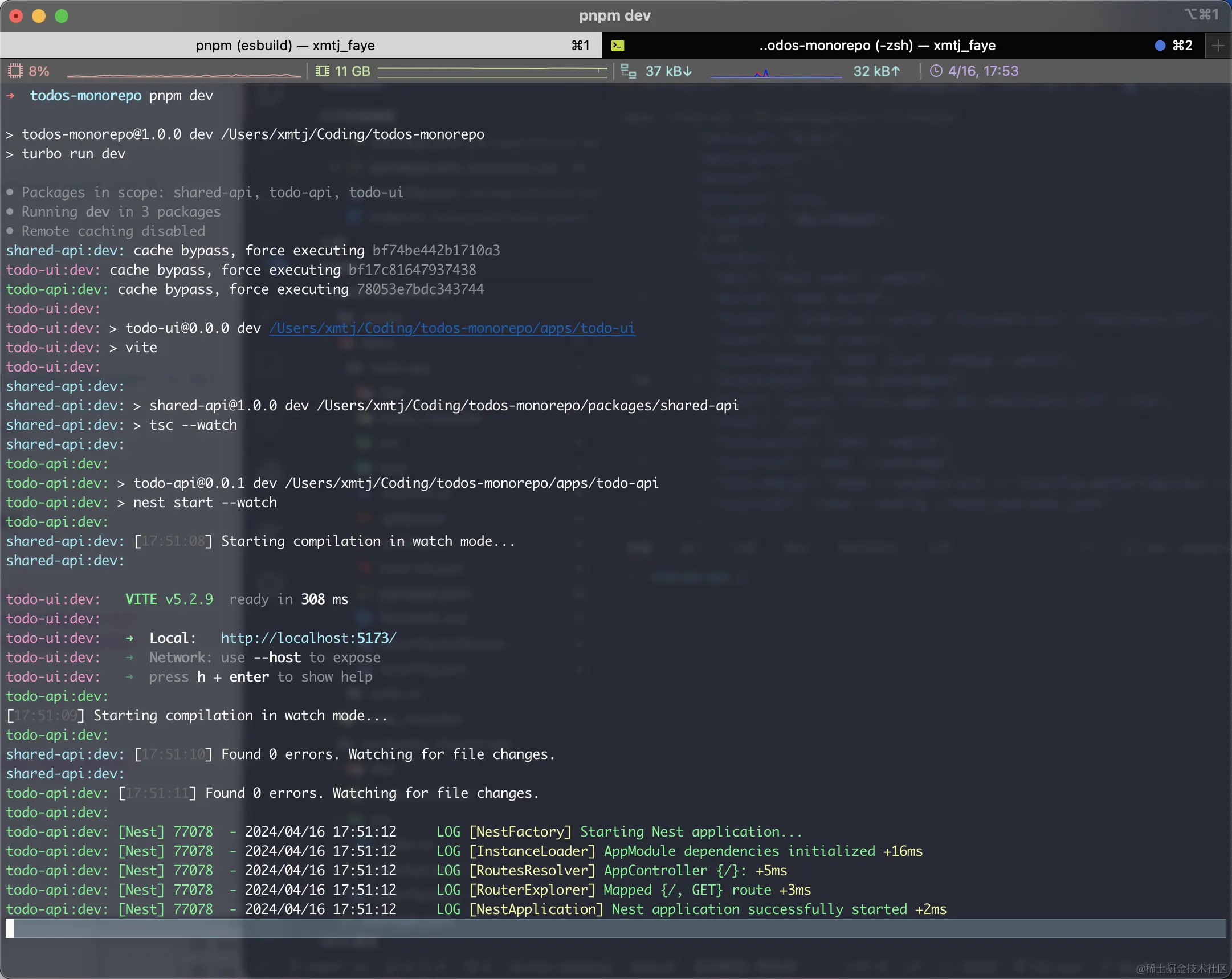
Task: Click the 'todos-monorepo pnpm dev' prompt line
Action: pyautogui.click(x=109, y=95)
